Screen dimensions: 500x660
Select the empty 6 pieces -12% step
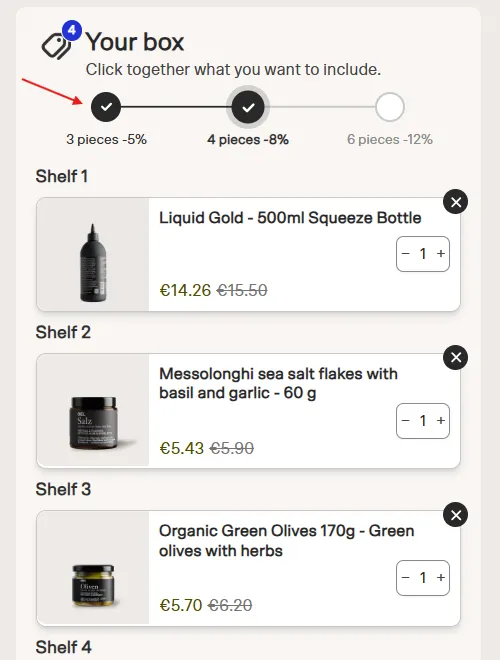coord(390,107)
